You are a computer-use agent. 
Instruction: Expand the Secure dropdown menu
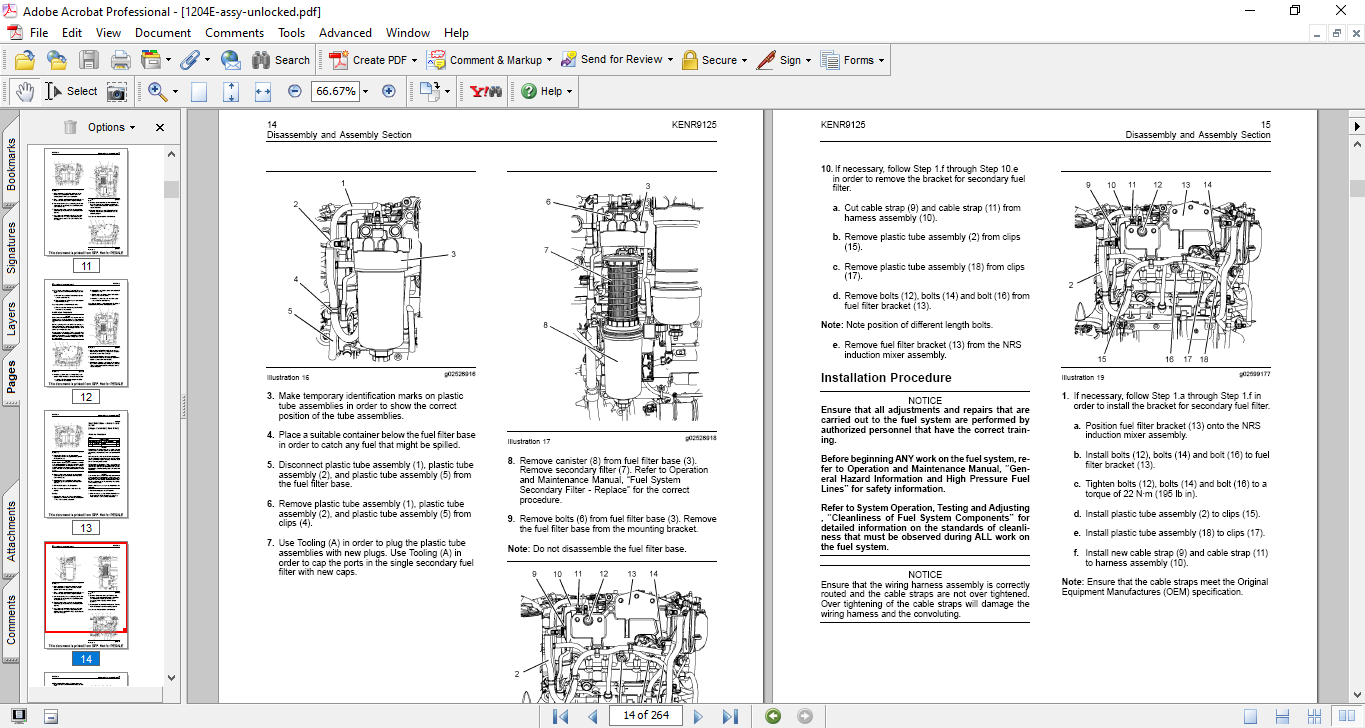click(x=714, y=59)
